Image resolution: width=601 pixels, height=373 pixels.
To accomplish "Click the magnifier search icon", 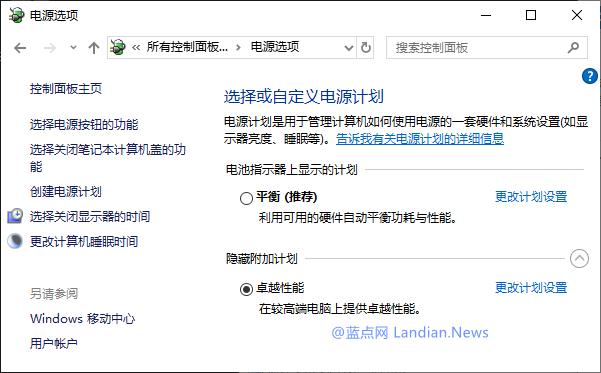I will pos(573,48).
